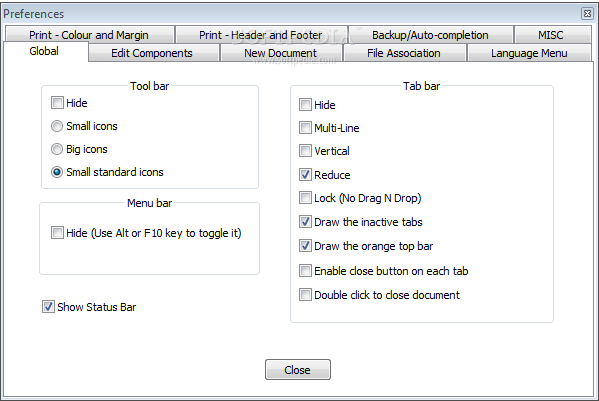Open the Language Menu tab
The image size is (599, 401).
pyautogui.click(x=529, y=53)
